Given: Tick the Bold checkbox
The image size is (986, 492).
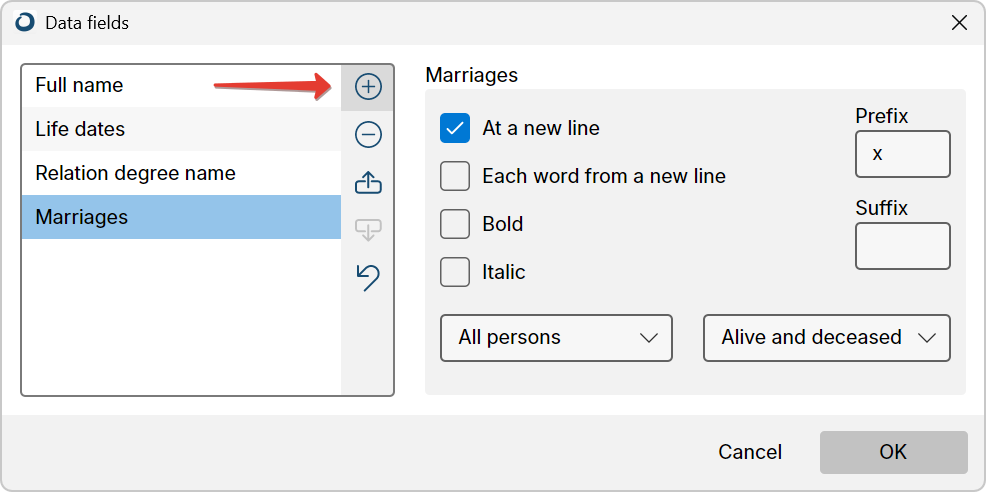Looking at the screenshot, I should 455,224.
